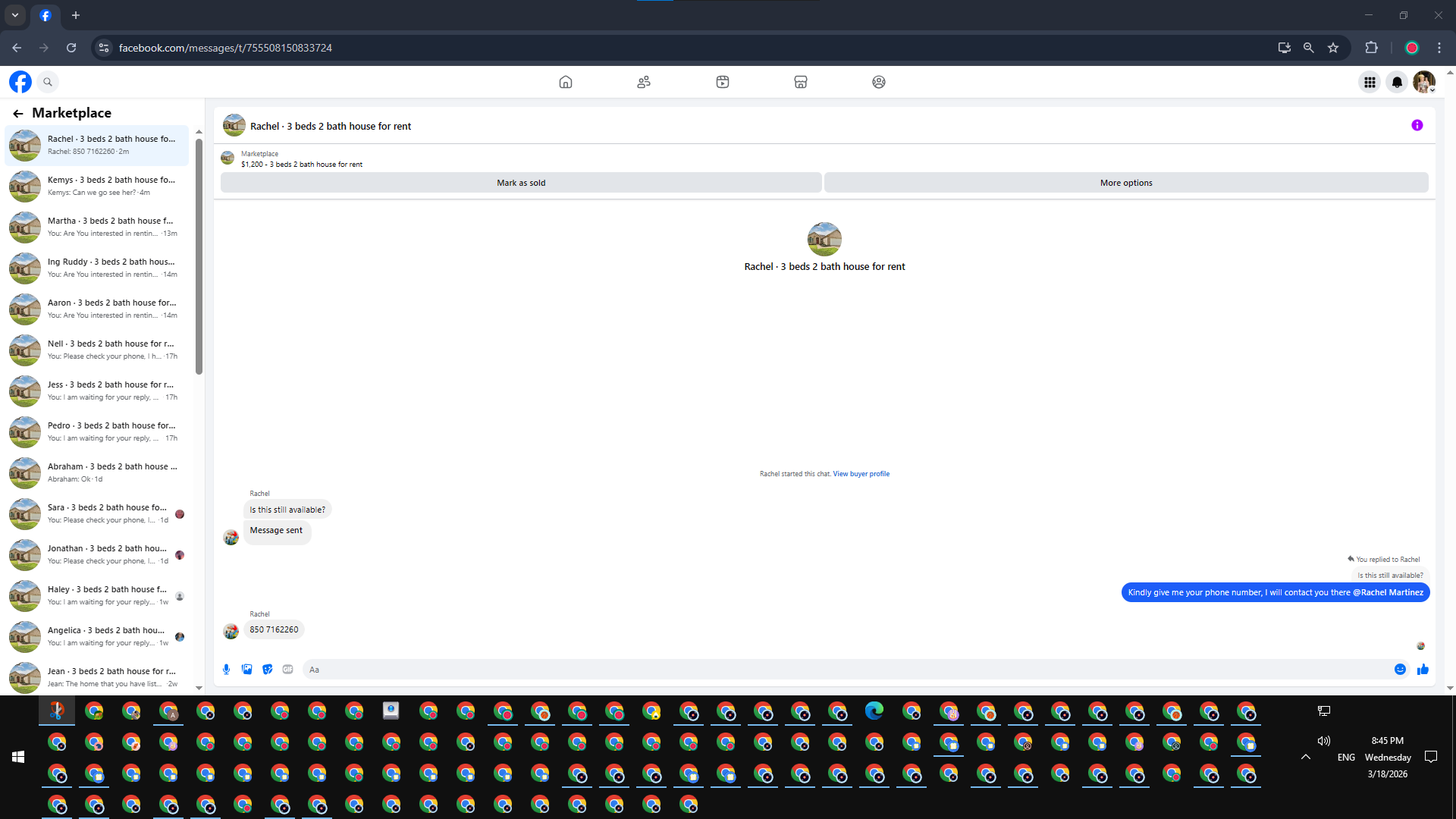Show hidden system tray icons chevron

point(1306,757)
